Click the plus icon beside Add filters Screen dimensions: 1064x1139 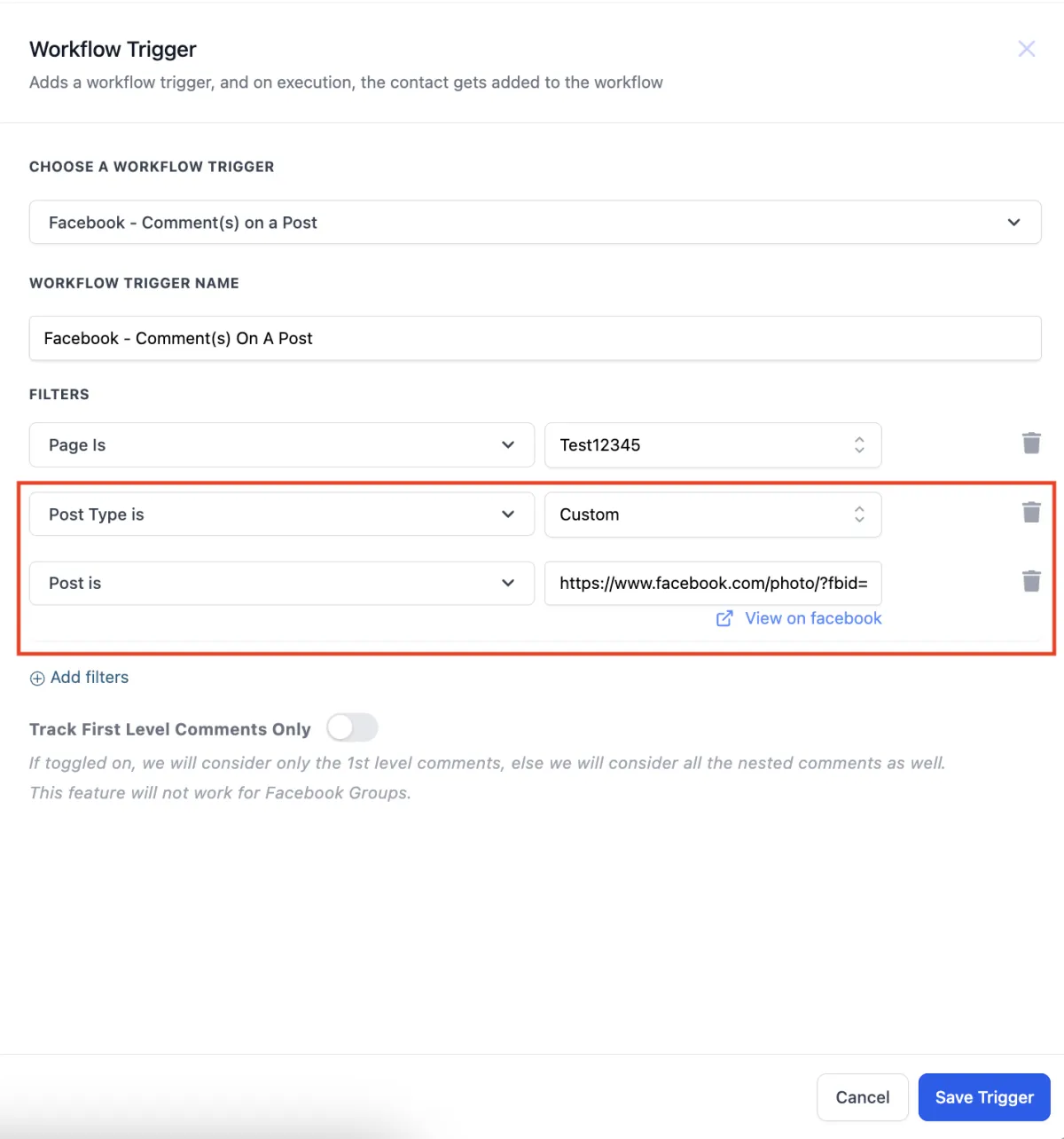pos(37,679)
